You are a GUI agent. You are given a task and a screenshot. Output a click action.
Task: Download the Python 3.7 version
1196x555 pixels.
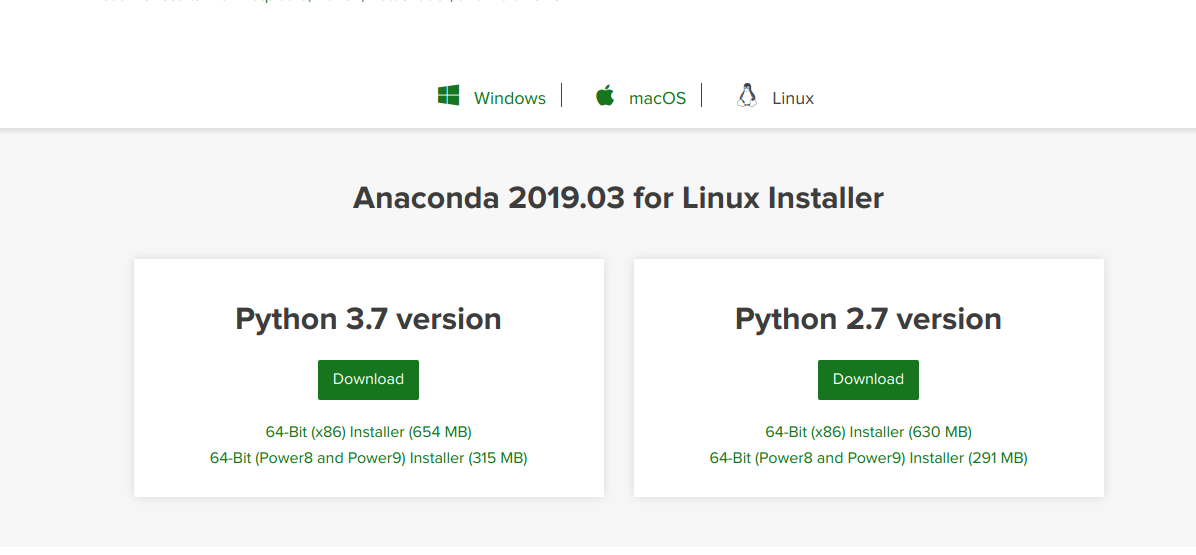point(368,380)
